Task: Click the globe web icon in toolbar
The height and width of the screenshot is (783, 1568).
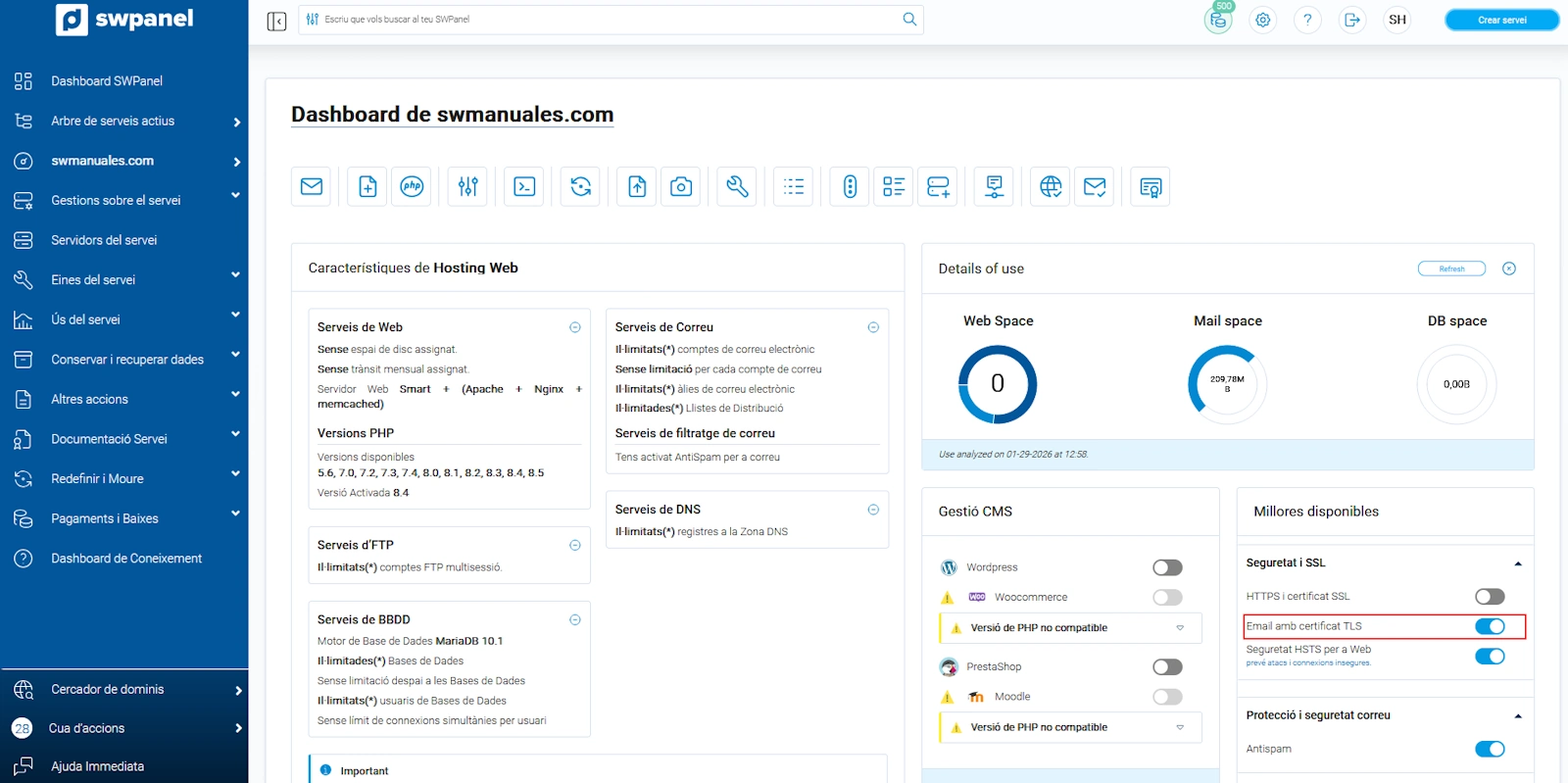Action: tap(1051, 186)
